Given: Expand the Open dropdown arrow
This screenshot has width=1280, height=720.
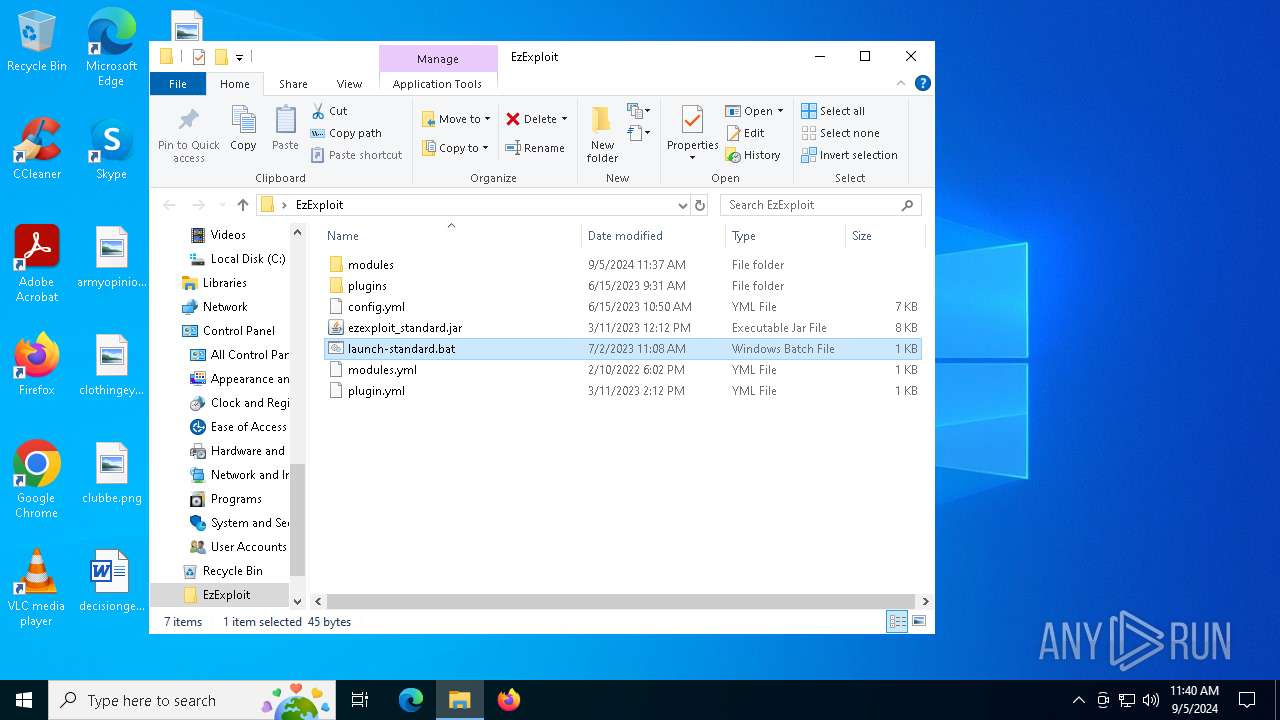Looking at the screenshot, I should coord(780,111).
